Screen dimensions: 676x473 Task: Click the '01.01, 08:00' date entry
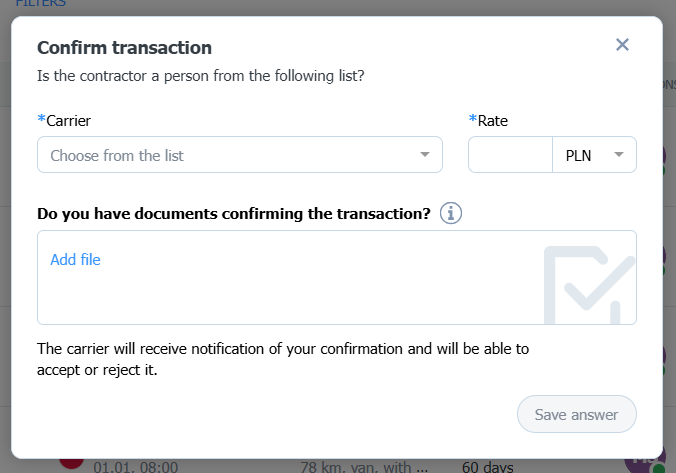[x=135, y=467]
